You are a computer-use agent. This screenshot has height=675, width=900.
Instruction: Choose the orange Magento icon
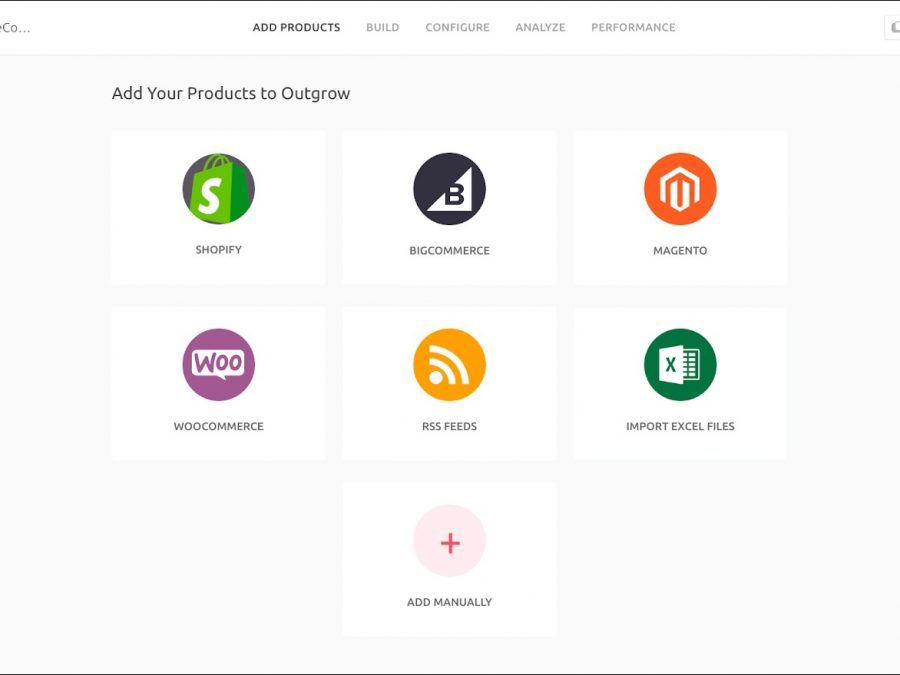click(680, 189)
